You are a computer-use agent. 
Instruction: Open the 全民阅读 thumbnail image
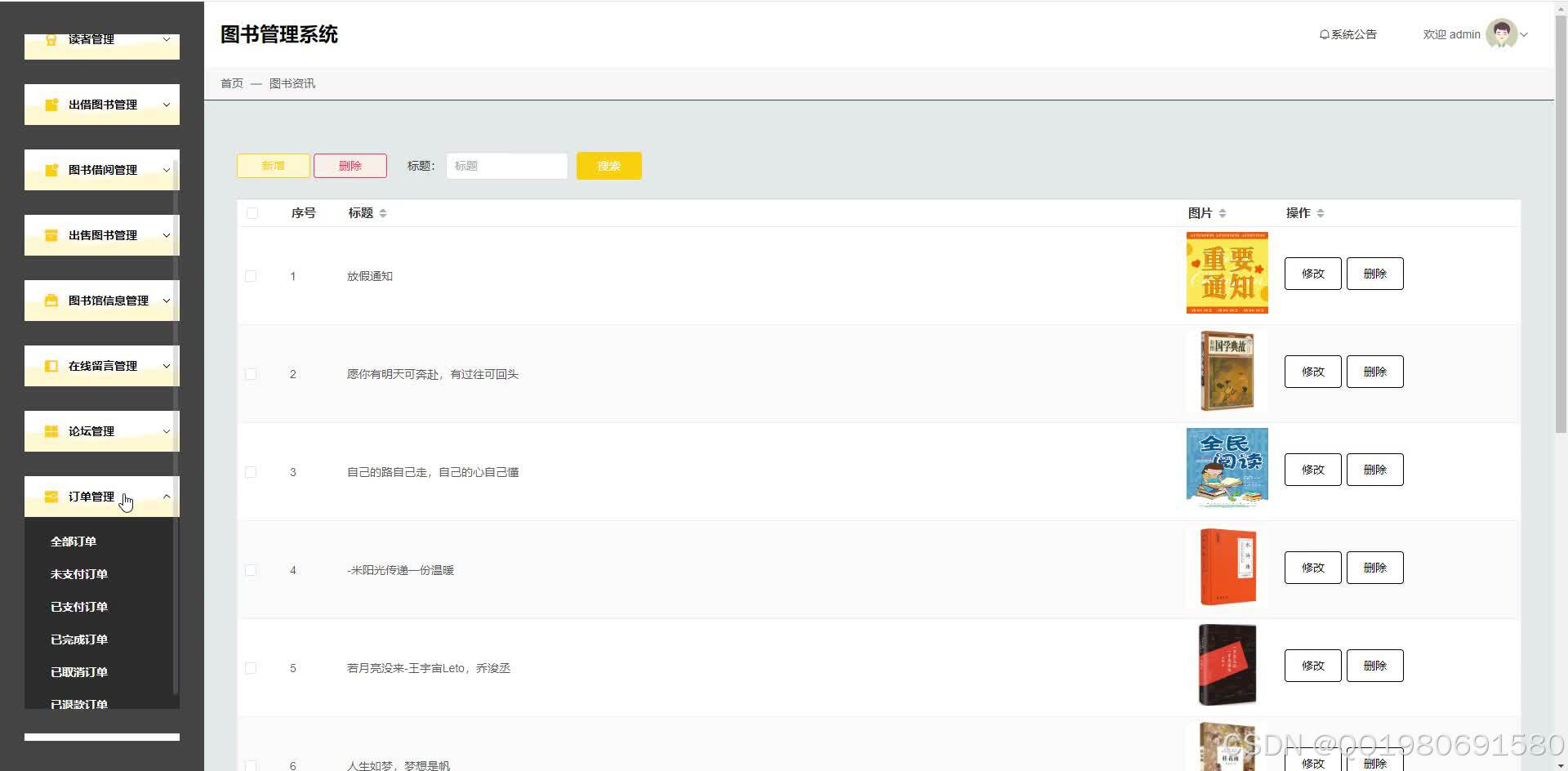[x=1227, y=468]
